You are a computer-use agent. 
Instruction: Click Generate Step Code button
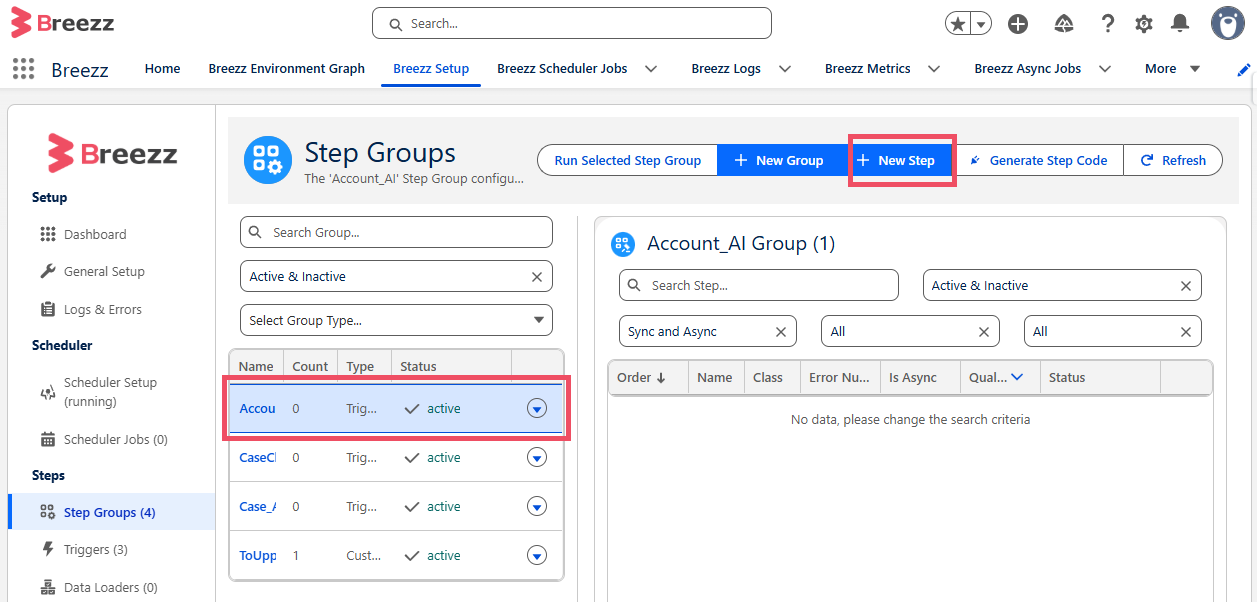[x=1038, y=160]
